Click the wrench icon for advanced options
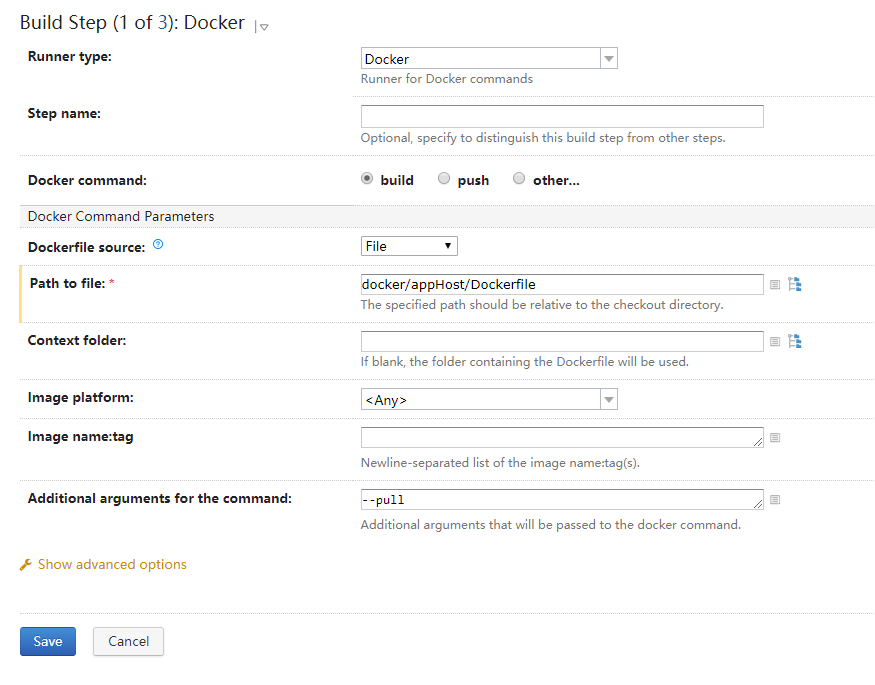Image resolution: width=875 pixels, height=685 pixels. point(26,565)
